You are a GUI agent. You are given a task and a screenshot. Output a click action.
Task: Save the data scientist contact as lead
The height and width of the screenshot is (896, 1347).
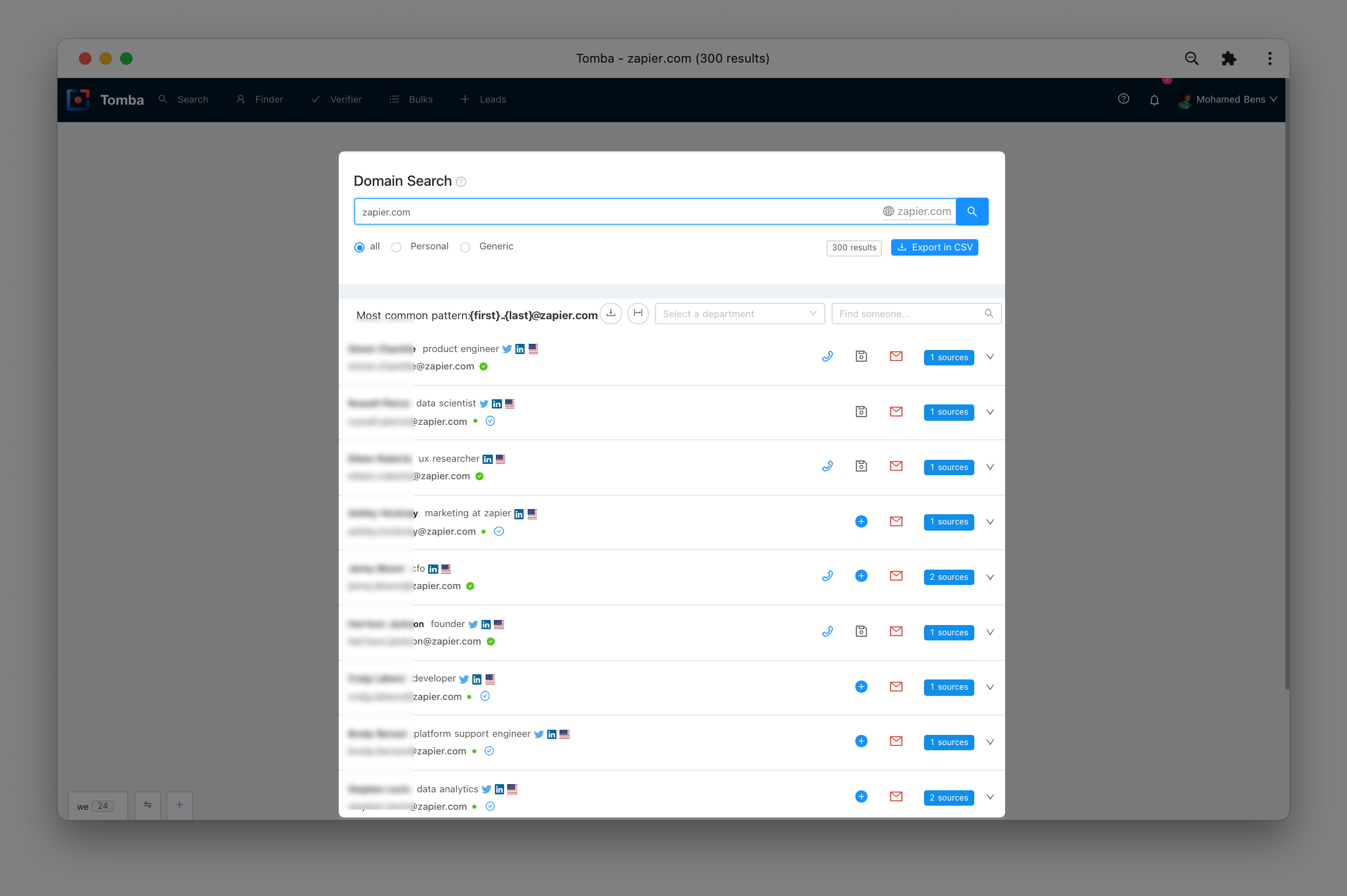click(x=861, y=412)
